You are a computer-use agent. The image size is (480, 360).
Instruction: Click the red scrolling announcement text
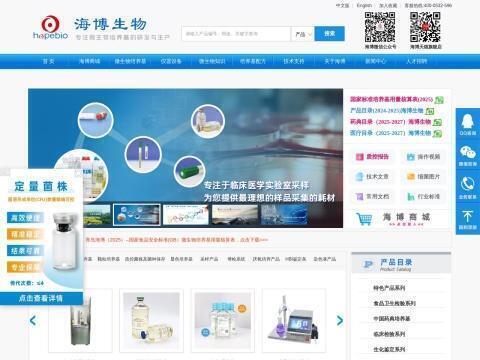(x=177, y=240)
